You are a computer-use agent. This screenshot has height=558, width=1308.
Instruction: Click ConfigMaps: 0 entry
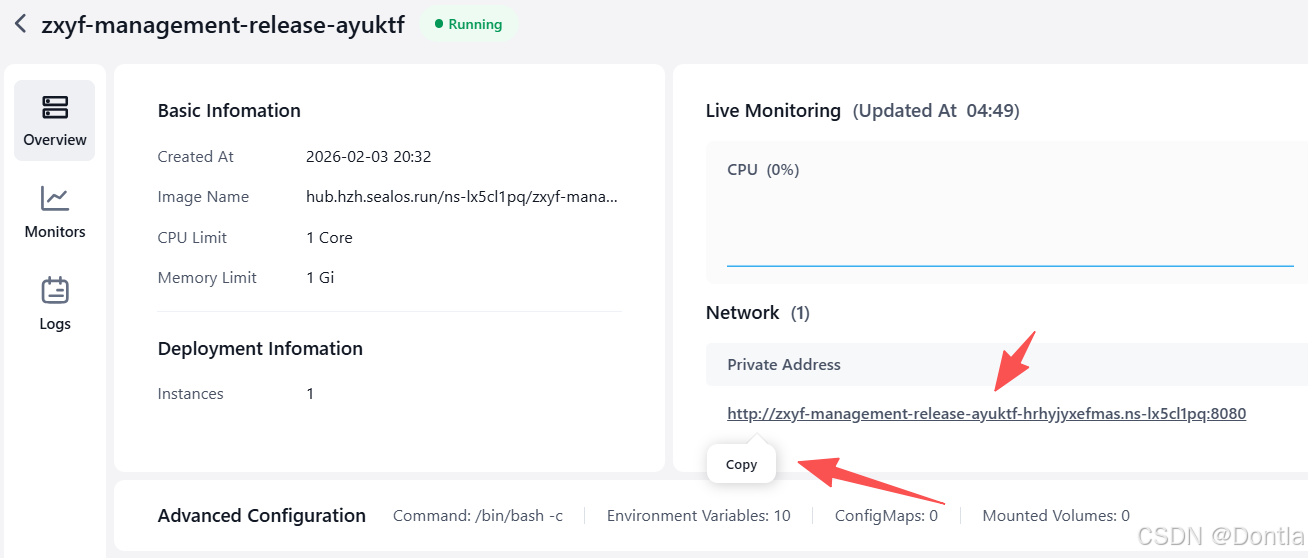pyautogui.click(x=887, y=516)
